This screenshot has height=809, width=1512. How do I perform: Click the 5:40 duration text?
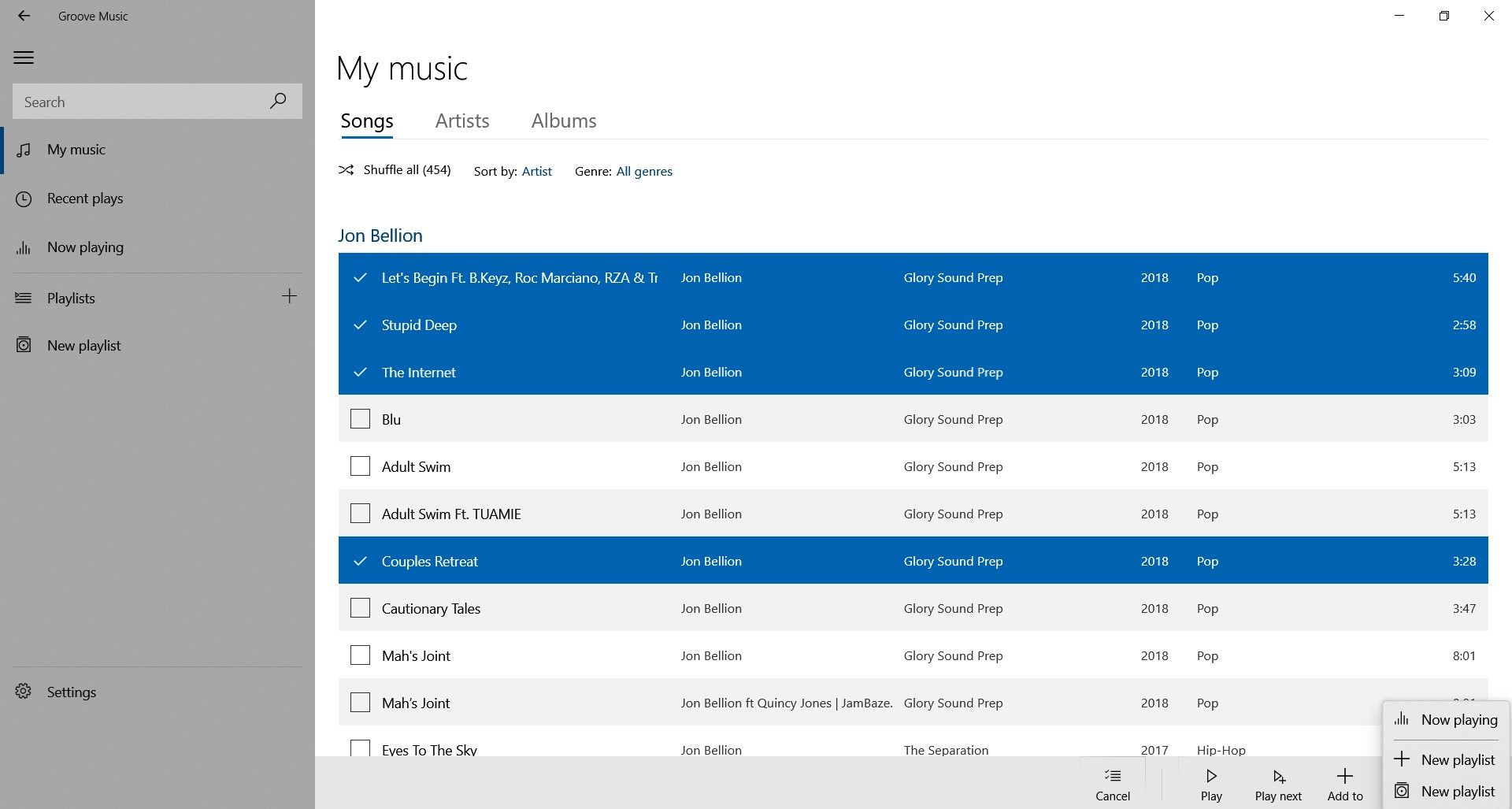[1464, 278]
